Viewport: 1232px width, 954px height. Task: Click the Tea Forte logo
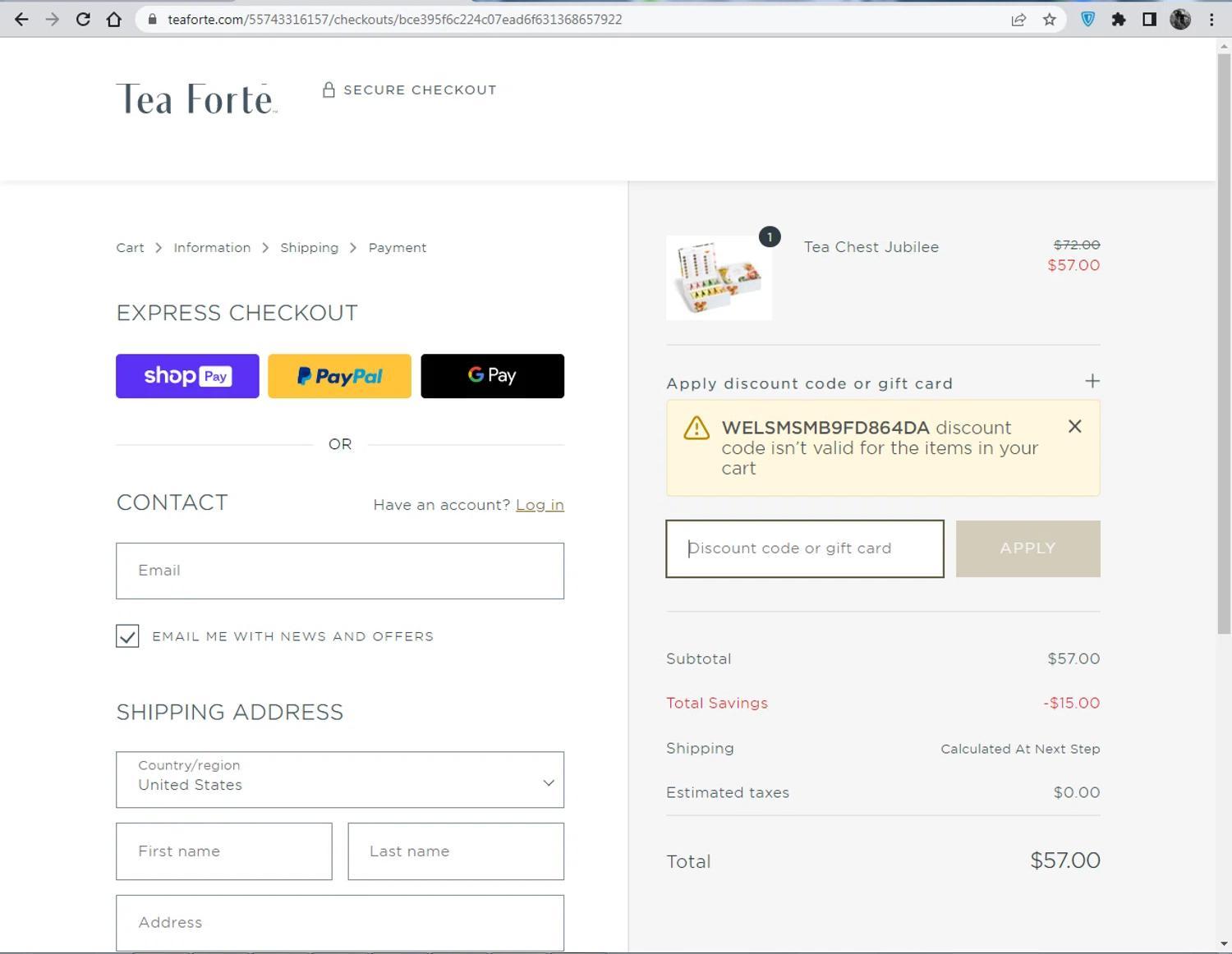click(x=196, y=99)
